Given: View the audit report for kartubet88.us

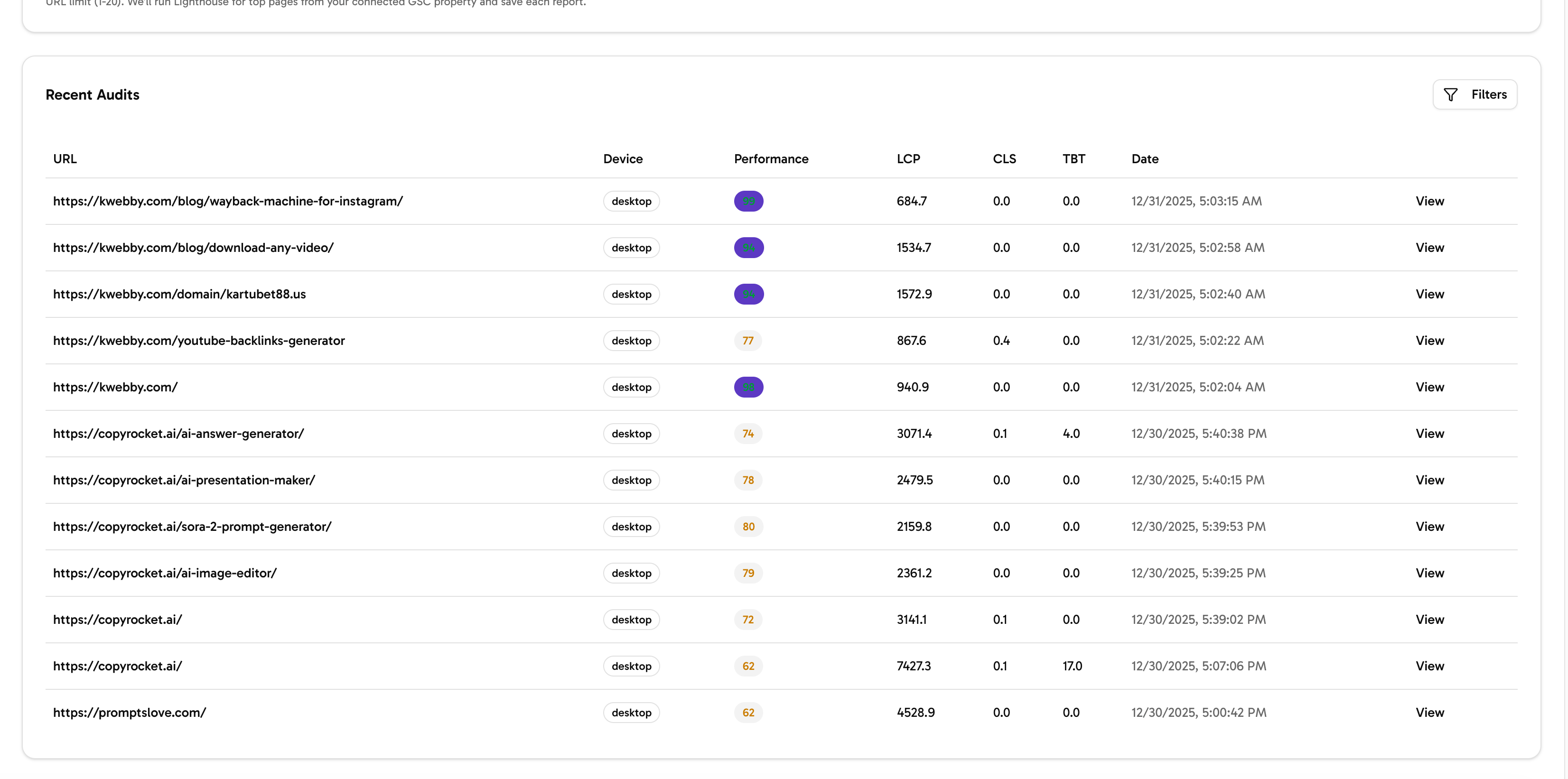Looking at the screenshot, I should pyautogui.click(x=1430, y=293).
